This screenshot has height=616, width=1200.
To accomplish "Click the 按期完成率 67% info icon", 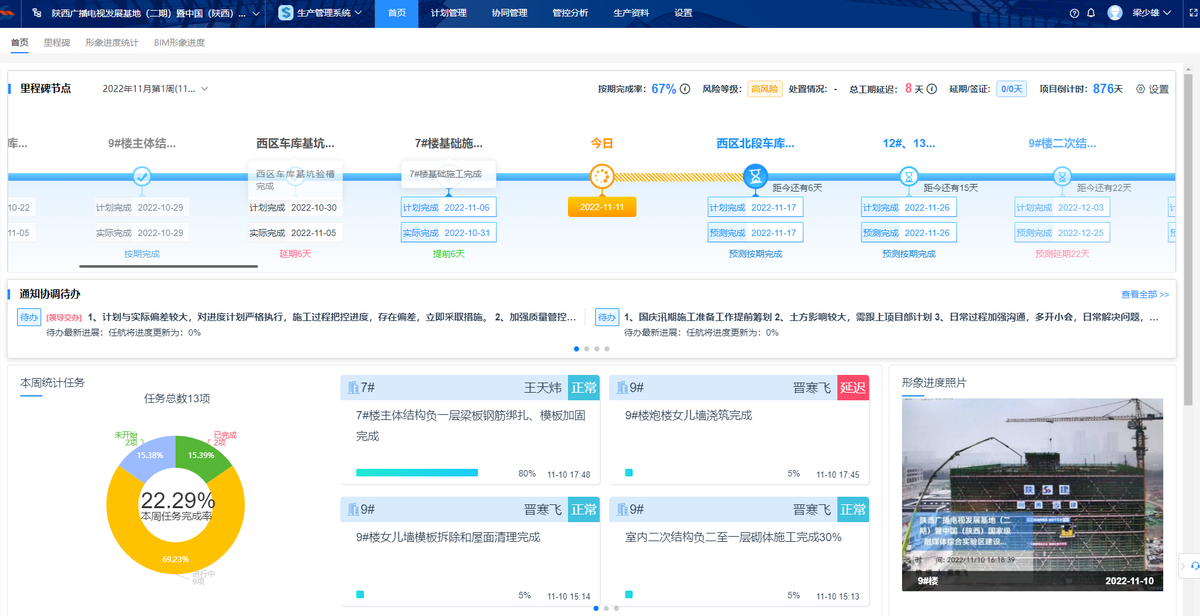I will 684,88.
